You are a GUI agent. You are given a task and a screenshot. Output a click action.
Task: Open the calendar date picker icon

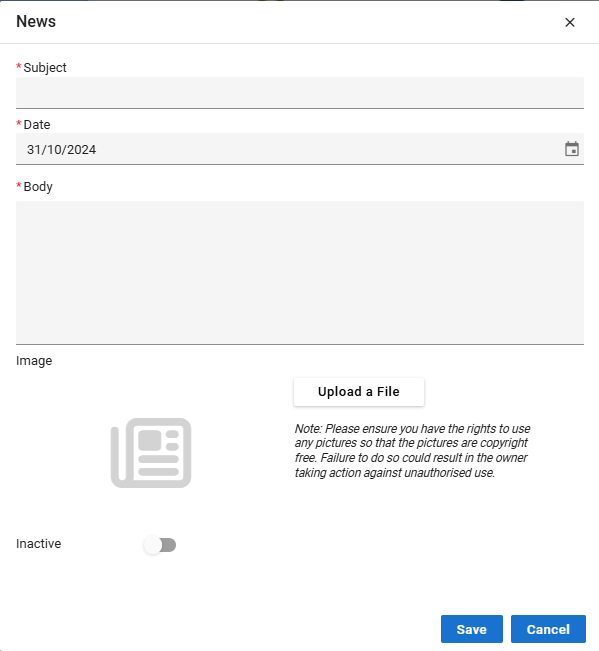572,149
